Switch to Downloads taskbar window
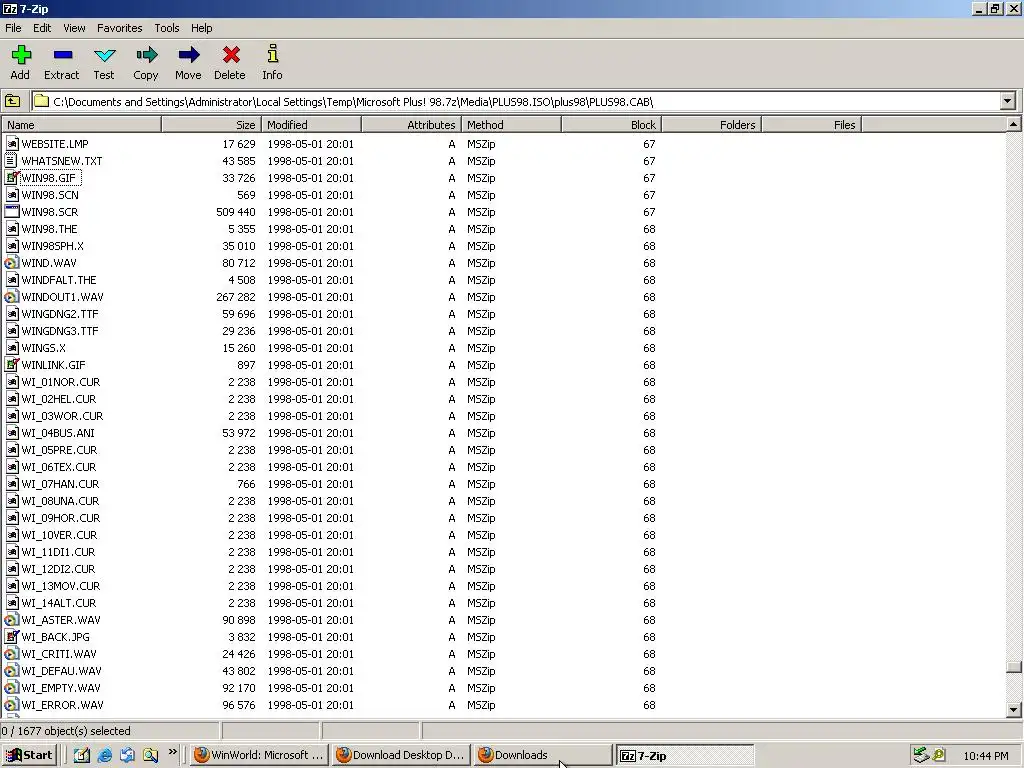The height and width of the screenshot is (768, 1024). pos(543,755)
